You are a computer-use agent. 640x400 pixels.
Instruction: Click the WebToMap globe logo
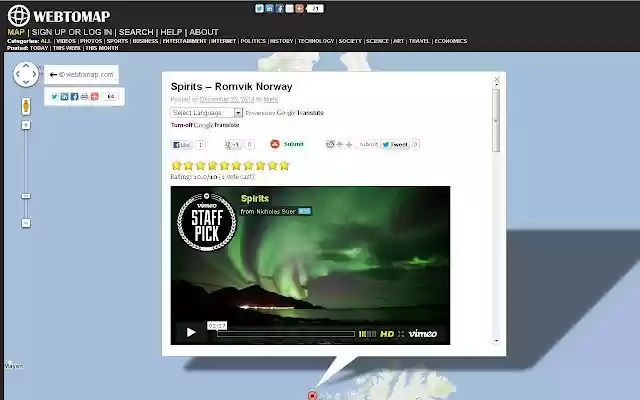click(x=18, y=16)
